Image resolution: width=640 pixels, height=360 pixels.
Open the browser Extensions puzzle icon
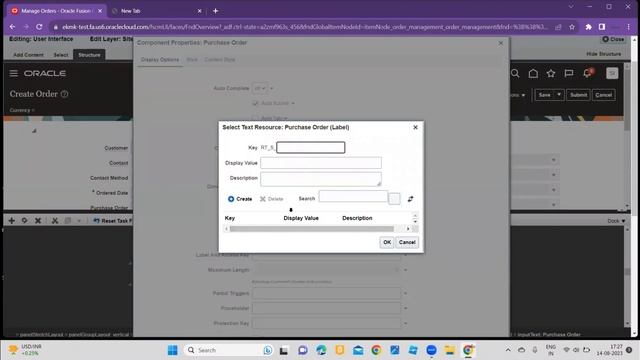(x=589, y=27)
